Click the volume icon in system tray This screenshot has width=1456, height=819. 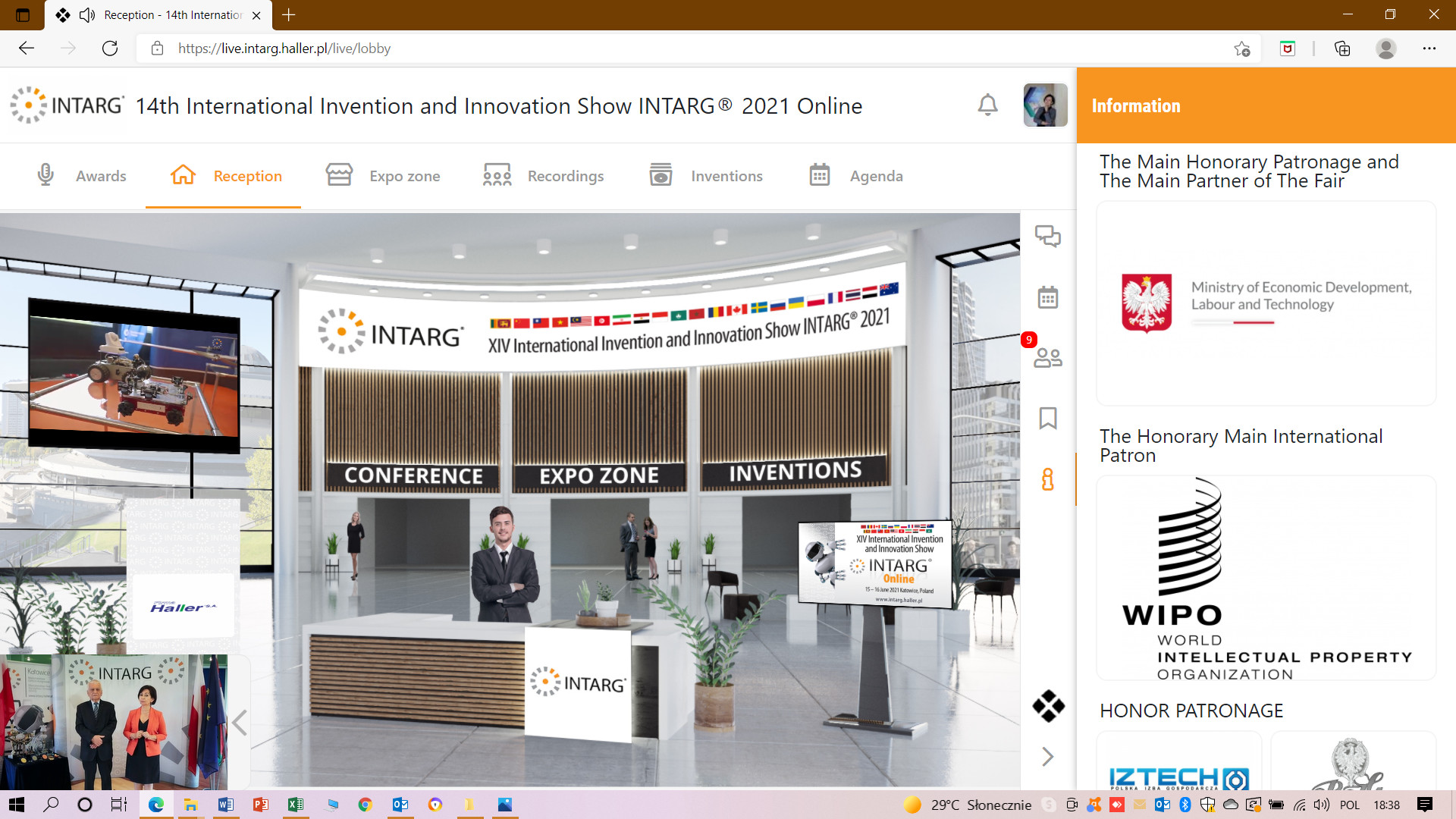(1322, 805)
